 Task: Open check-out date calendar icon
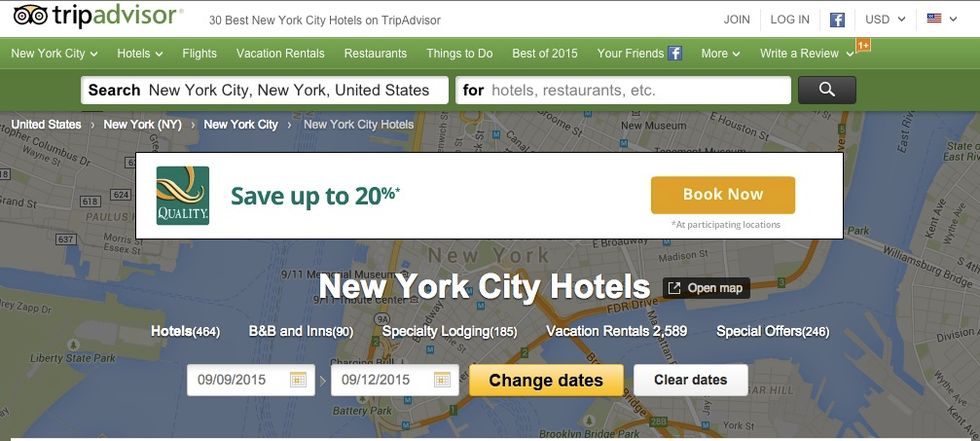click(x=442, y=380)
